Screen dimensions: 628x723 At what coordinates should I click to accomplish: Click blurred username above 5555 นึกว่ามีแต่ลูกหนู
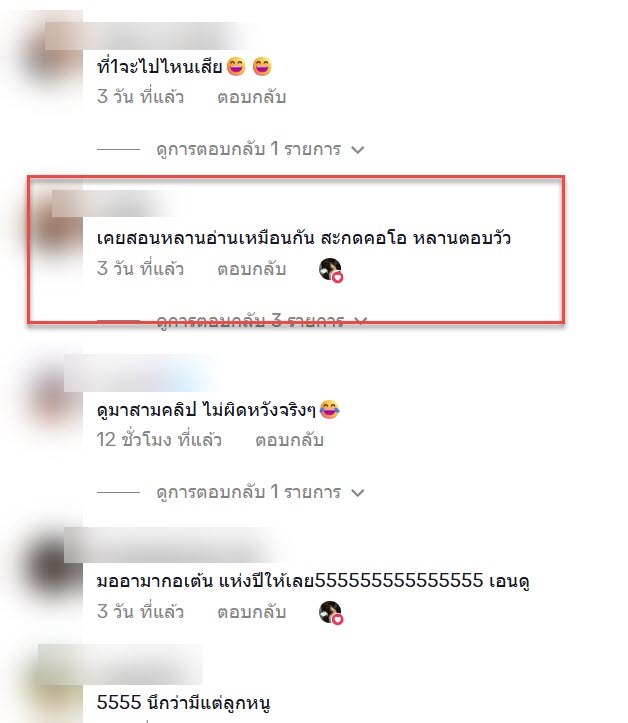(121, 664)
